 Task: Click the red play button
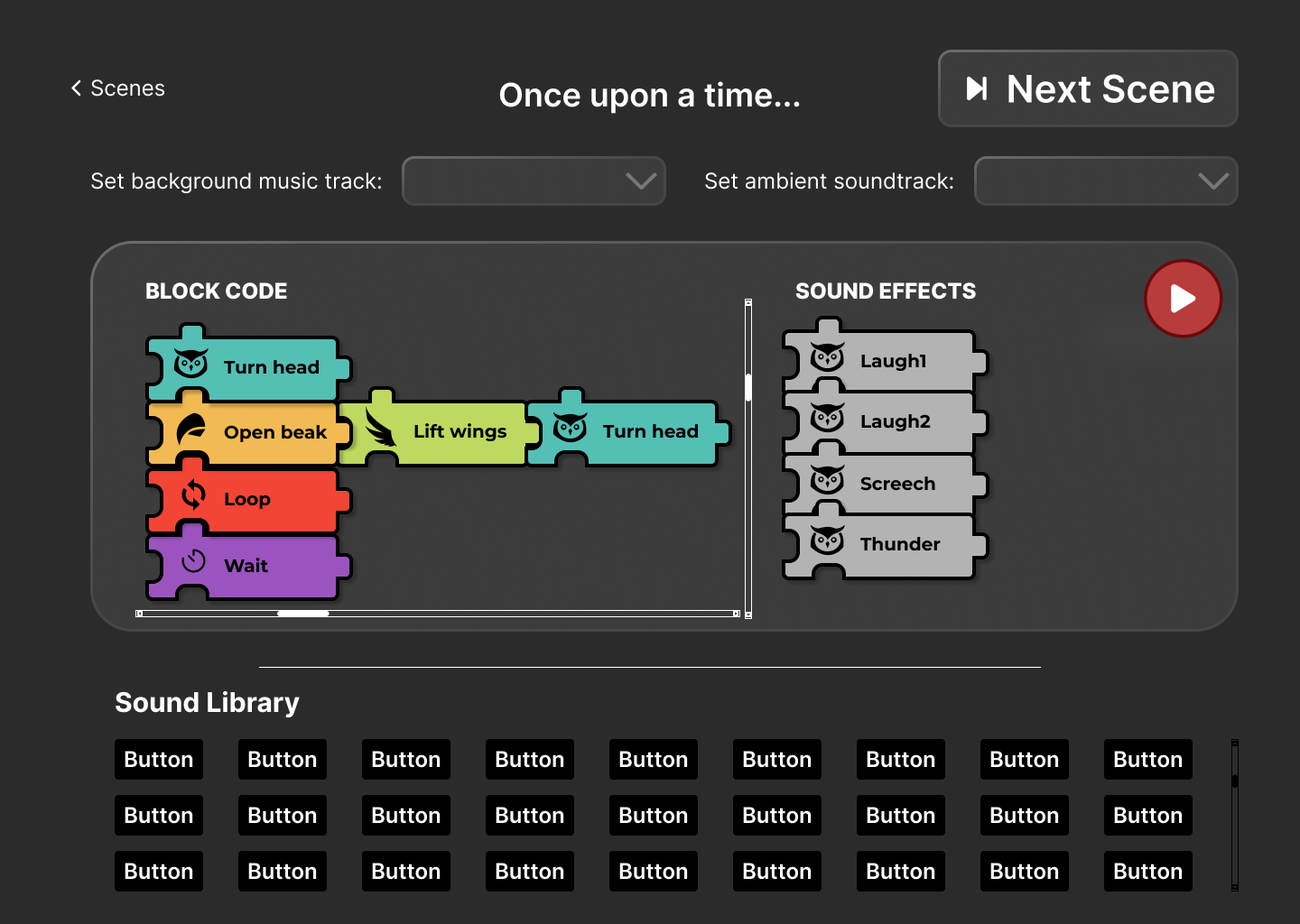(1183, 299)
